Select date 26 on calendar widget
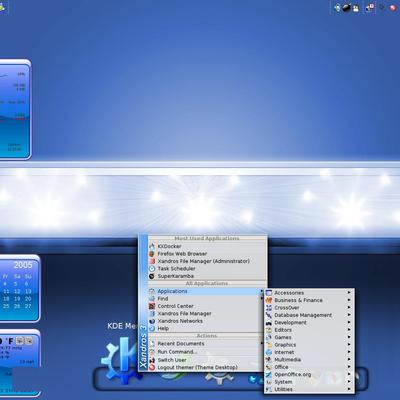This screenshot has width=400, height=400. pos(17,306)
